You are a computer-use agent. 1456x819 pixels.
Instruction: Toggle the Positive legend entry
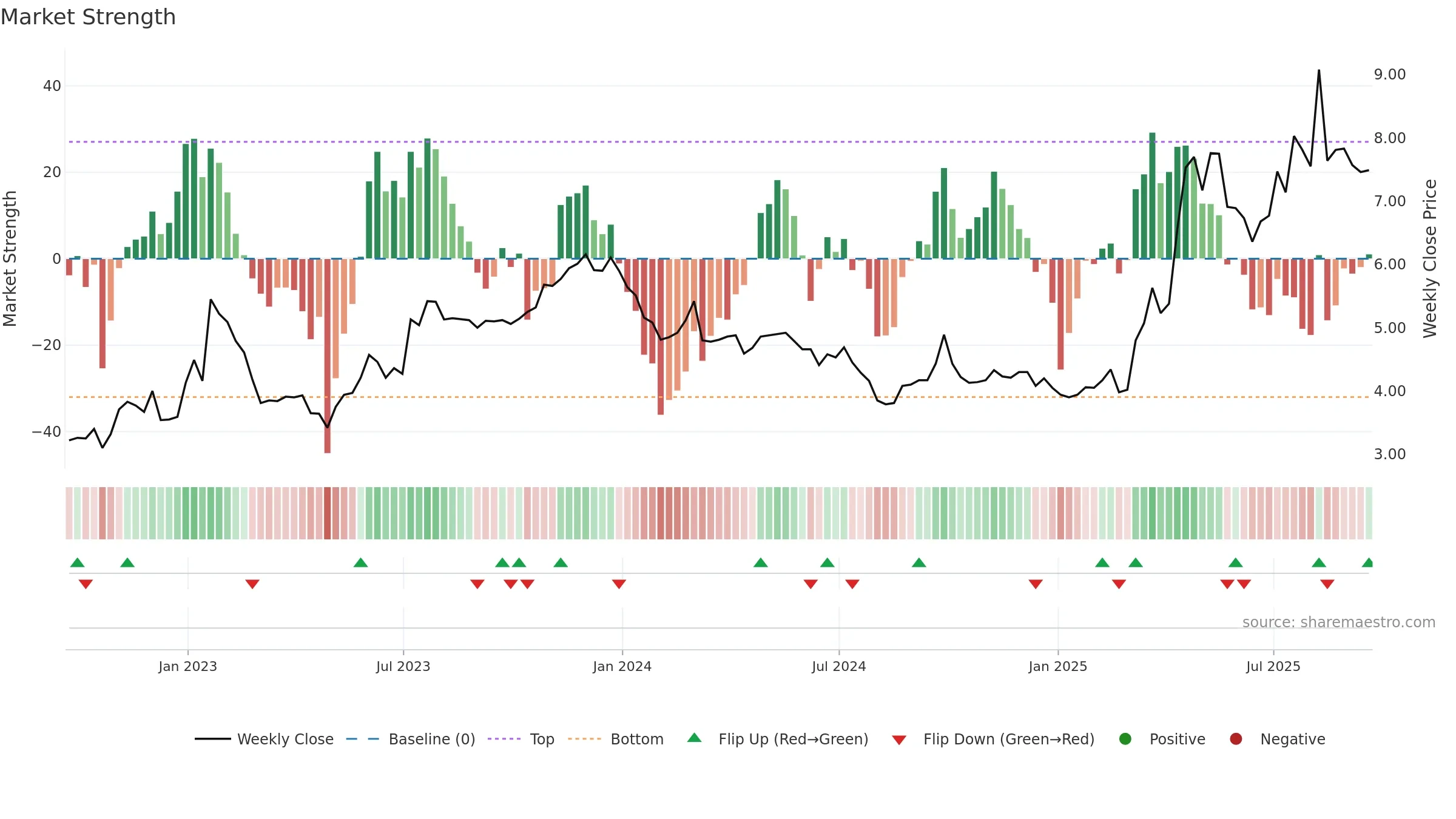click(x=1162, y=739)
